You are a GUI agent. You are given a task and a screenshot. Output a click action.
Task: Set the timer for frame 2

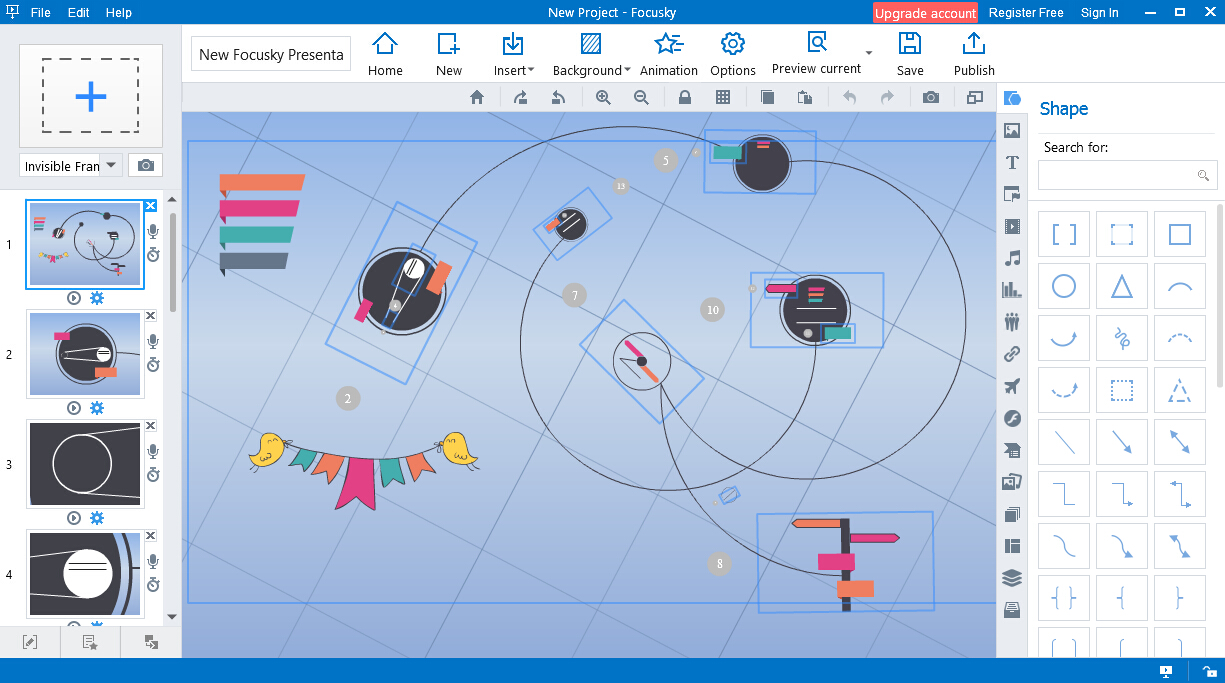[x=153, y=365]
